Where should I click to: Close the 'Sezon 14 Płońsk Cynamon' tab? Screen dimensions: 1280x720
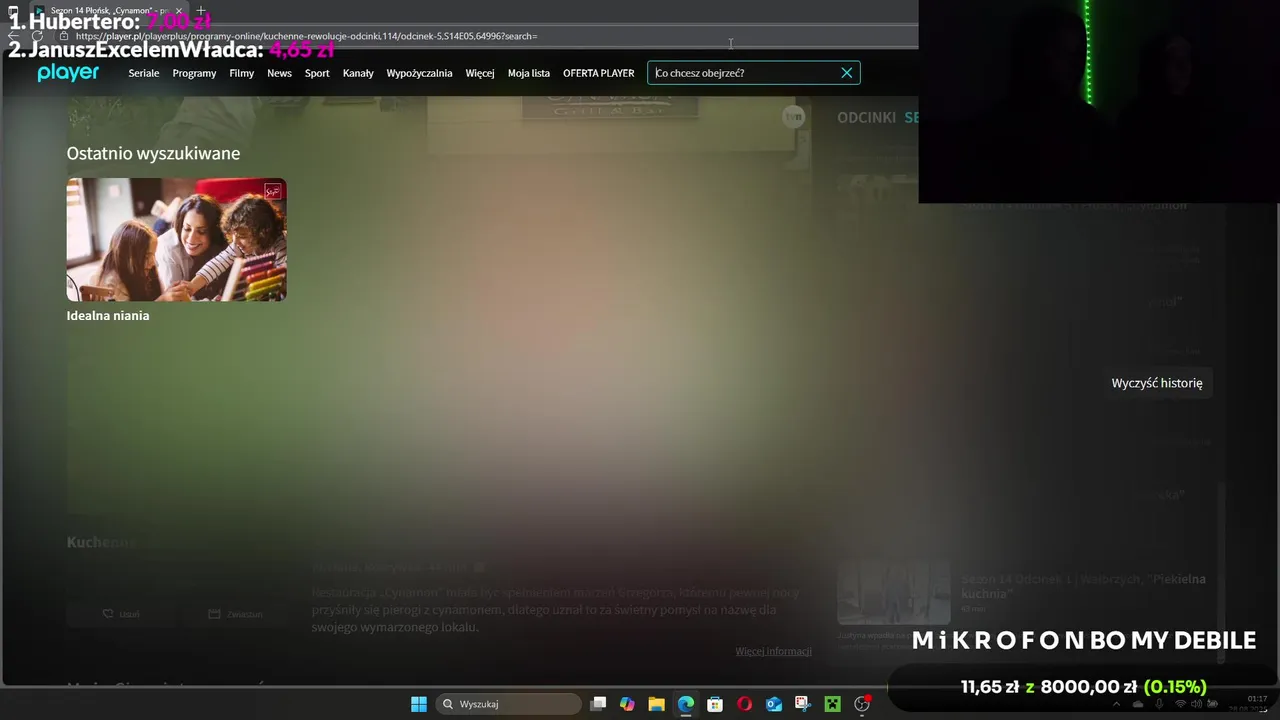[x=178, y=10]
